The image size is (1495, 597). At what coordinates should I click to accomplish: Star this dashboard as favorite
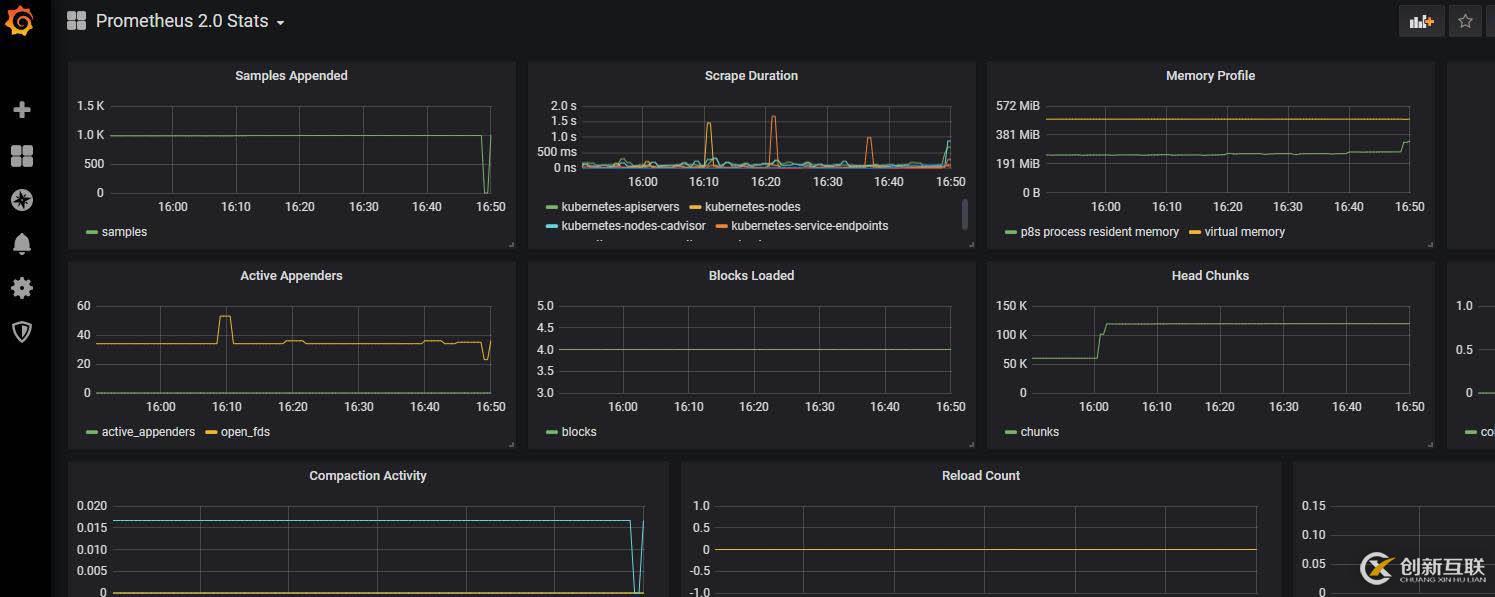(x=1465, y=21)
